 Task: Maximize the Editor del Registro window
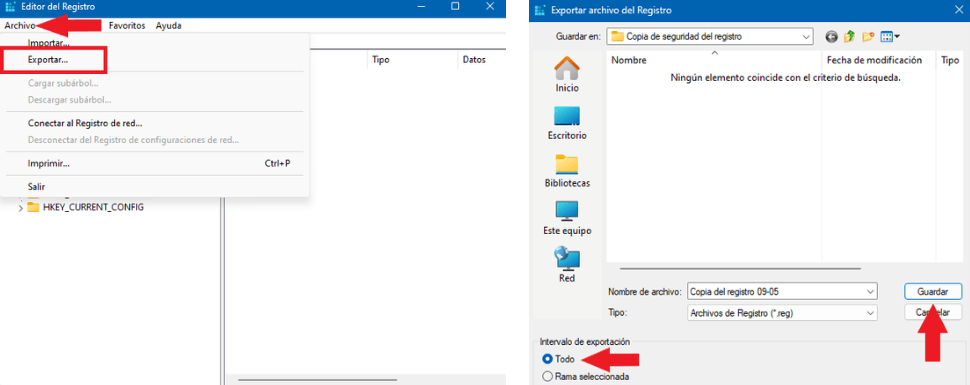[x=455, y=6]
